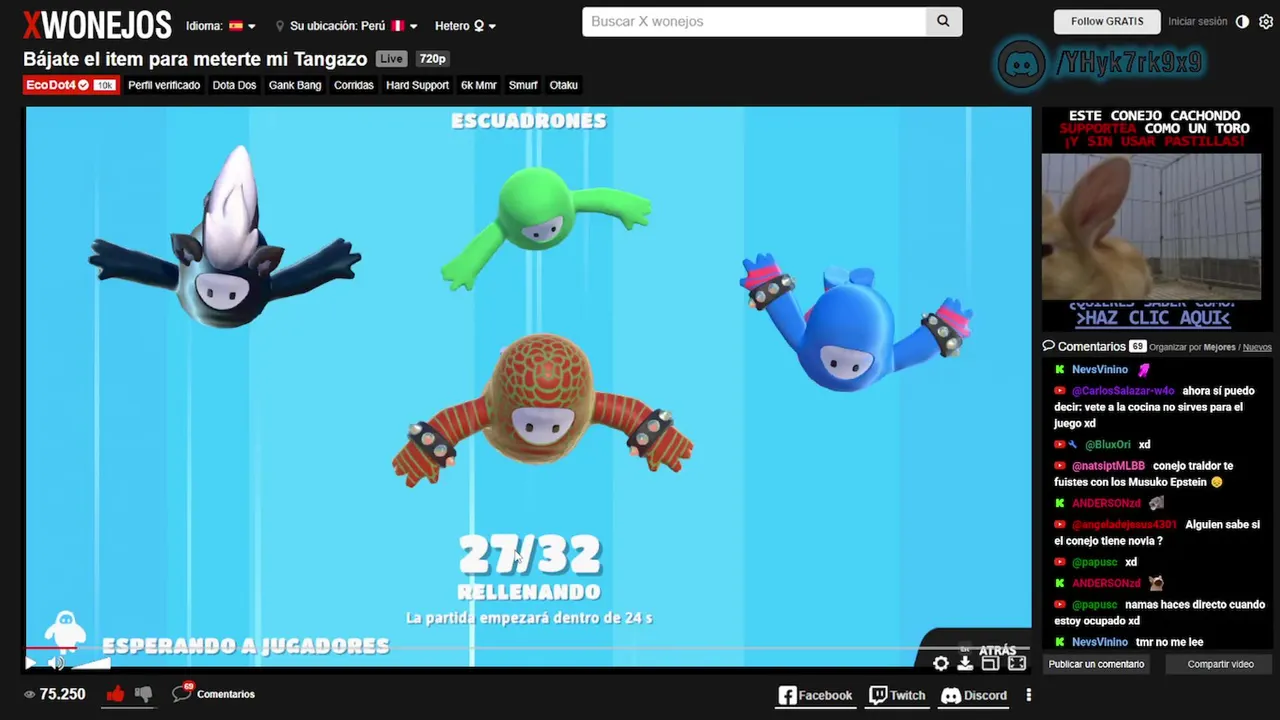Click the location pin icon beside Su ubicación
Viewport: 1280px width, 720px height.
(x=280, y=26)
